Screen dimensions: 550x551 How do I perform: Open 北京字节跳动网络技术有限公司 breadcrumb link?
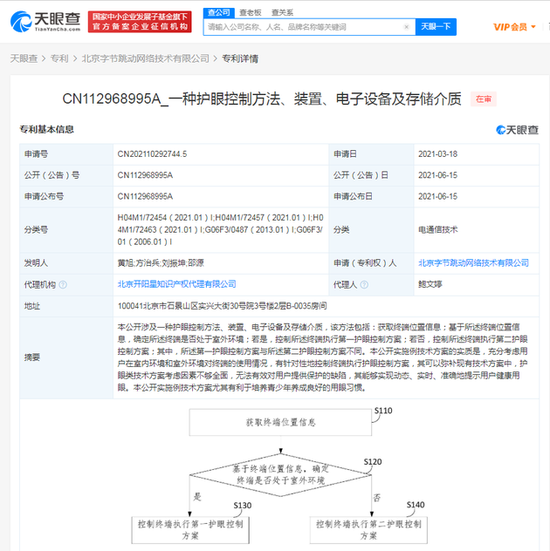point(145,58)
